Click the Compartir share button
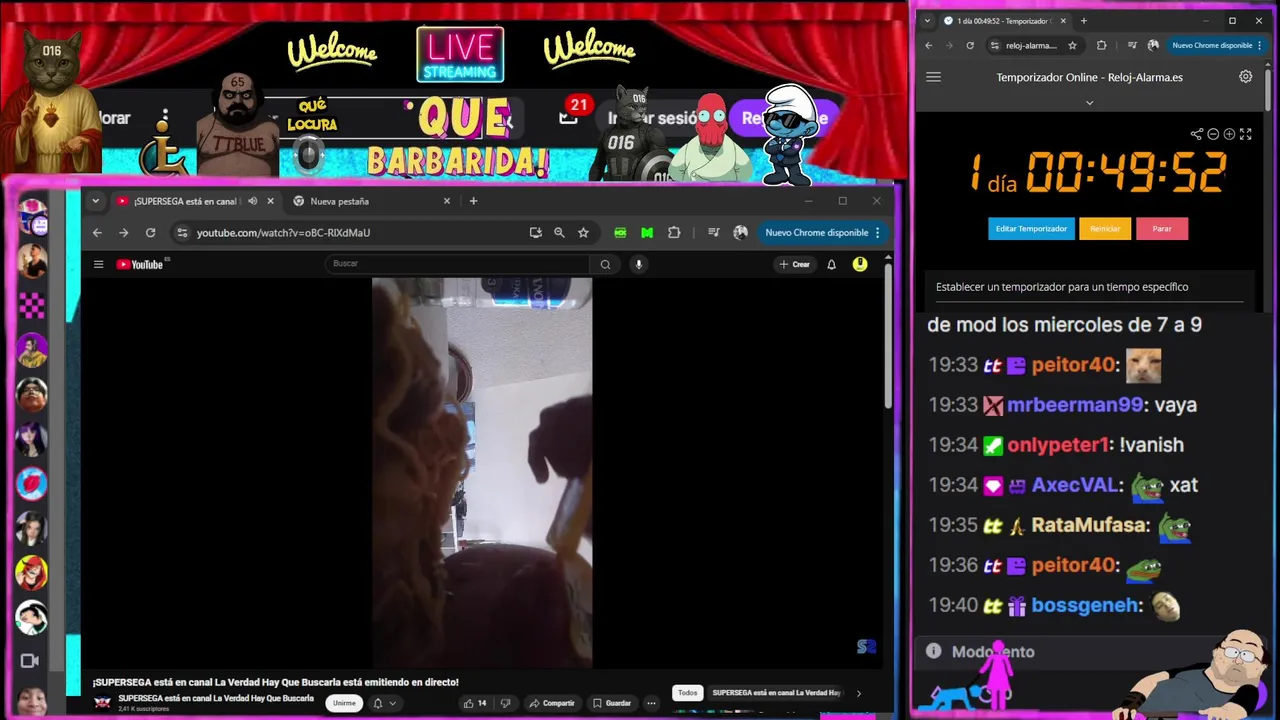This screenshot has height=720, width=1280. click(552, 703)
